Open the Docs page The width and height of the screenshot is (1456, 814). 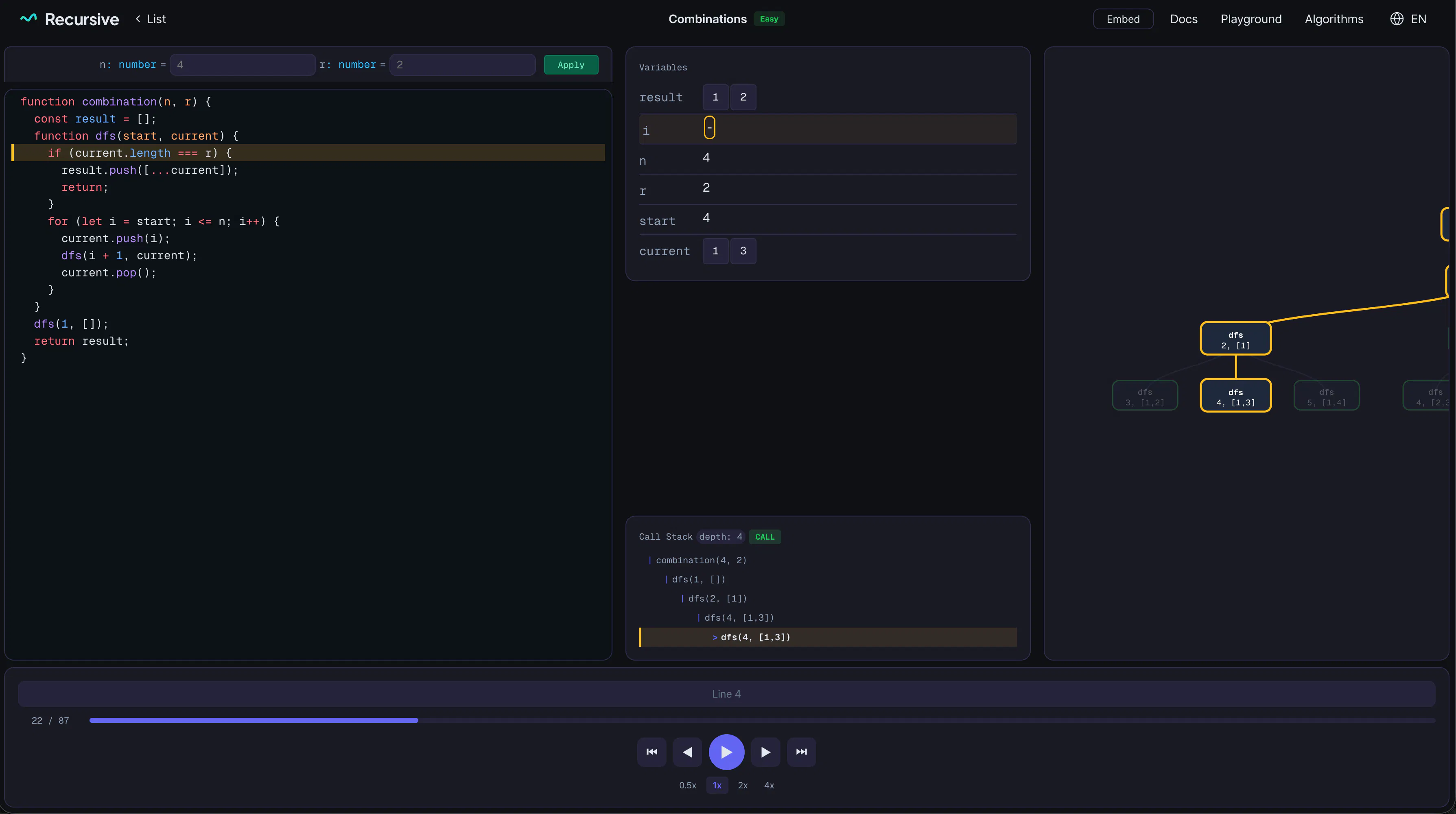tap(1184, 19)
